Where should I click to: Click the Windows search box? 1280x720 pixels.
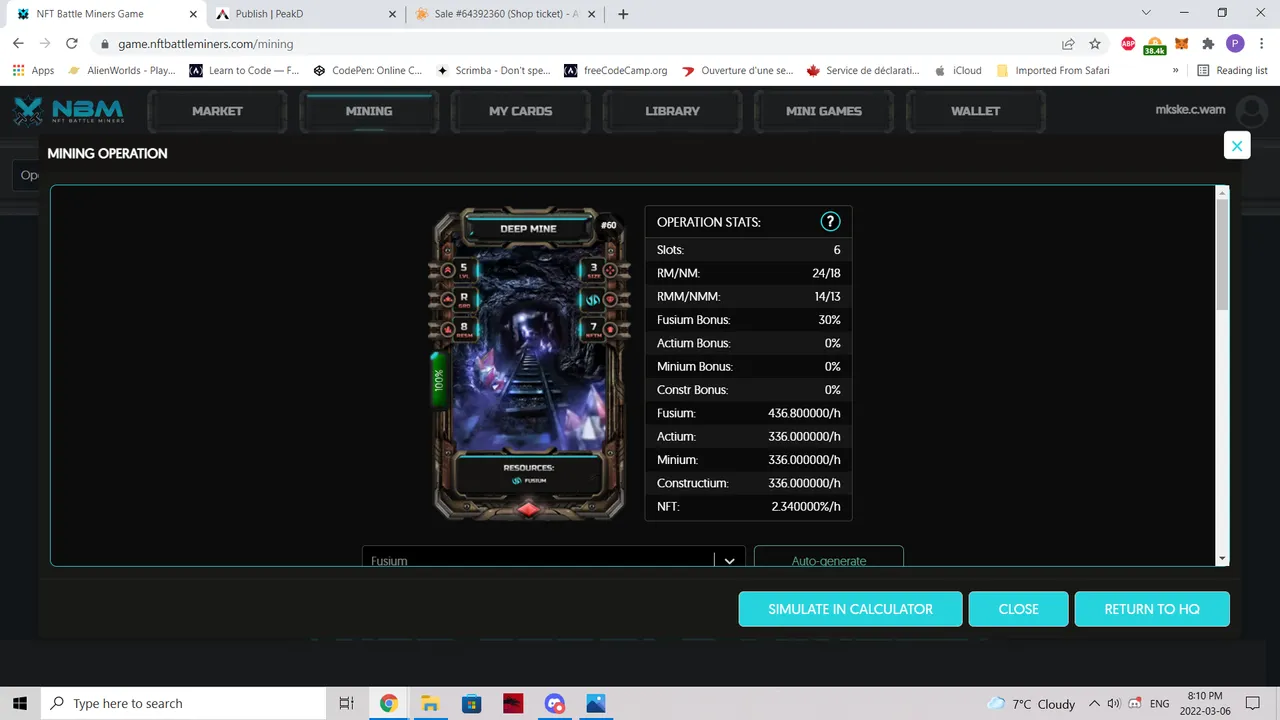tap(183, 704)
